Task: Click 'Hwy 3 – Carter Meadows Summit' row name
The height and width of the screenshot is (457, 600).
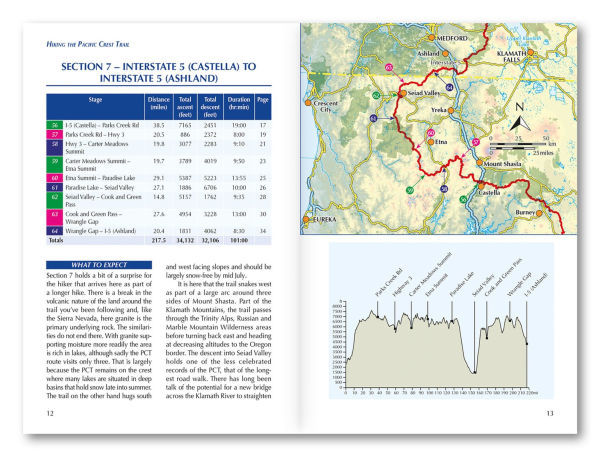Action: click(x=97, y=147)
